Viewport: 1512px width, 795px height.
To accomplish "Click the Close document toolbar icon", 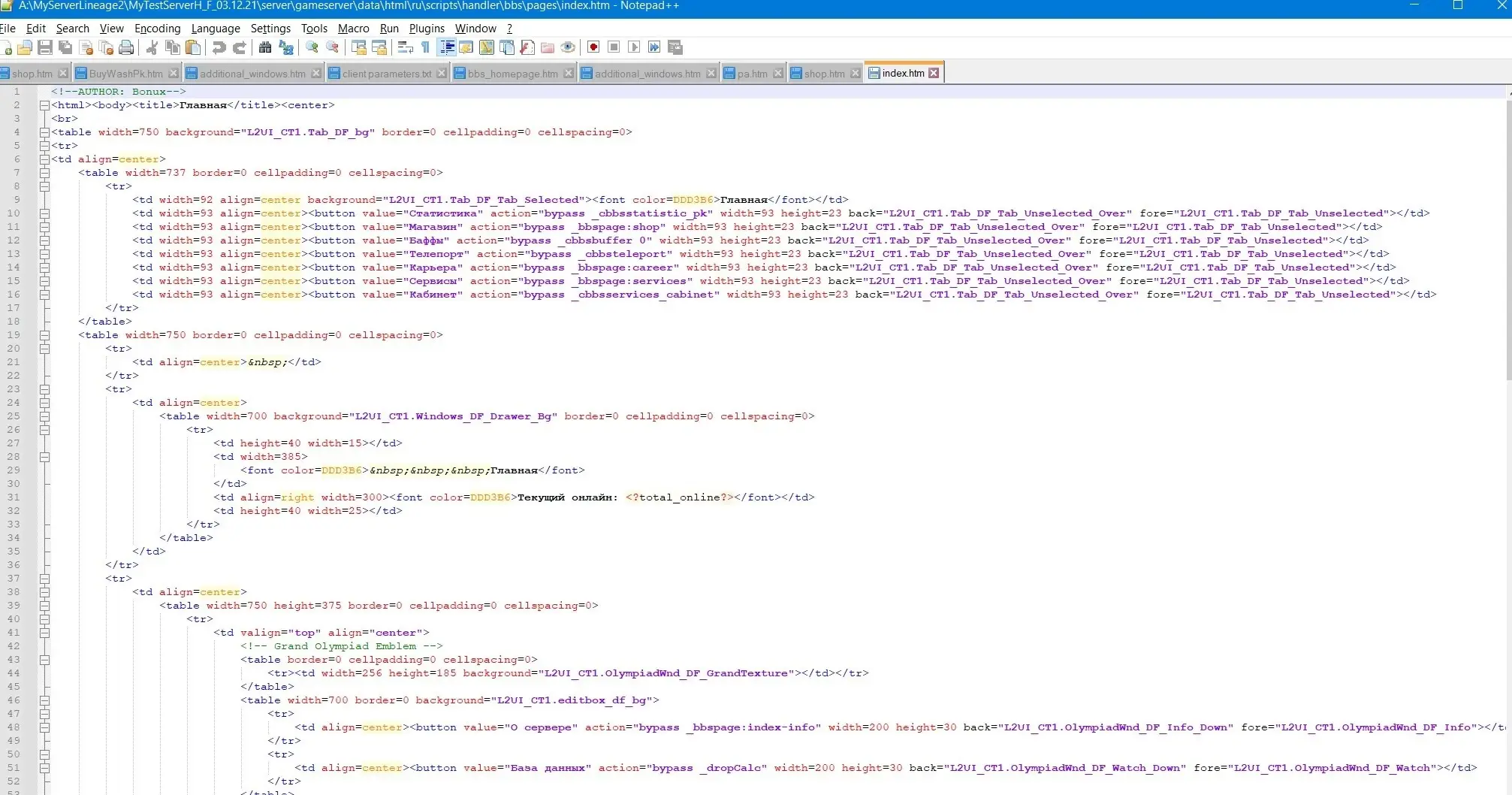I will pos(86,47).
